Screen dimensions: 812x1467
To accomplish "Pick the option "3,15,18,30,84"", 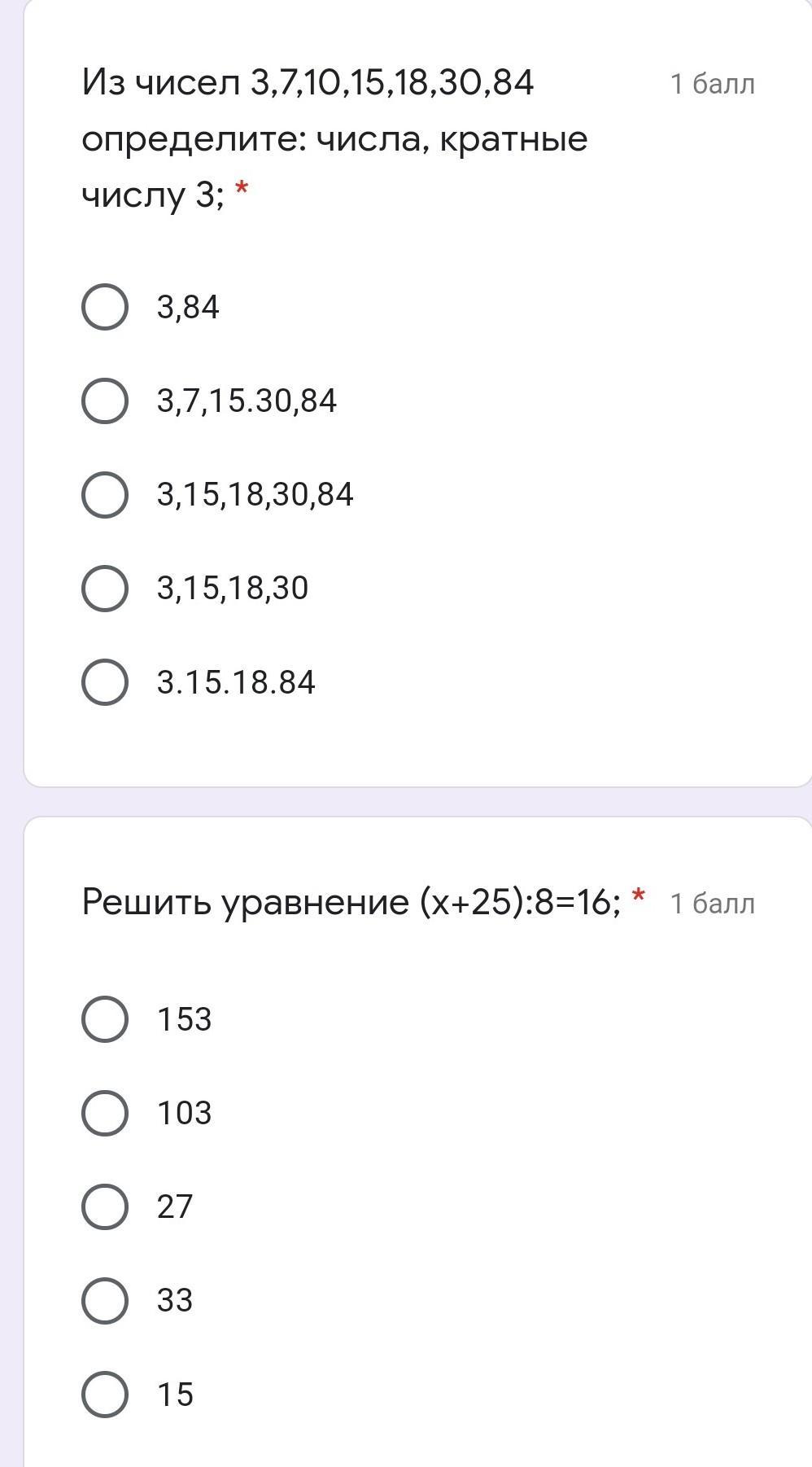I will click(105, 494).
